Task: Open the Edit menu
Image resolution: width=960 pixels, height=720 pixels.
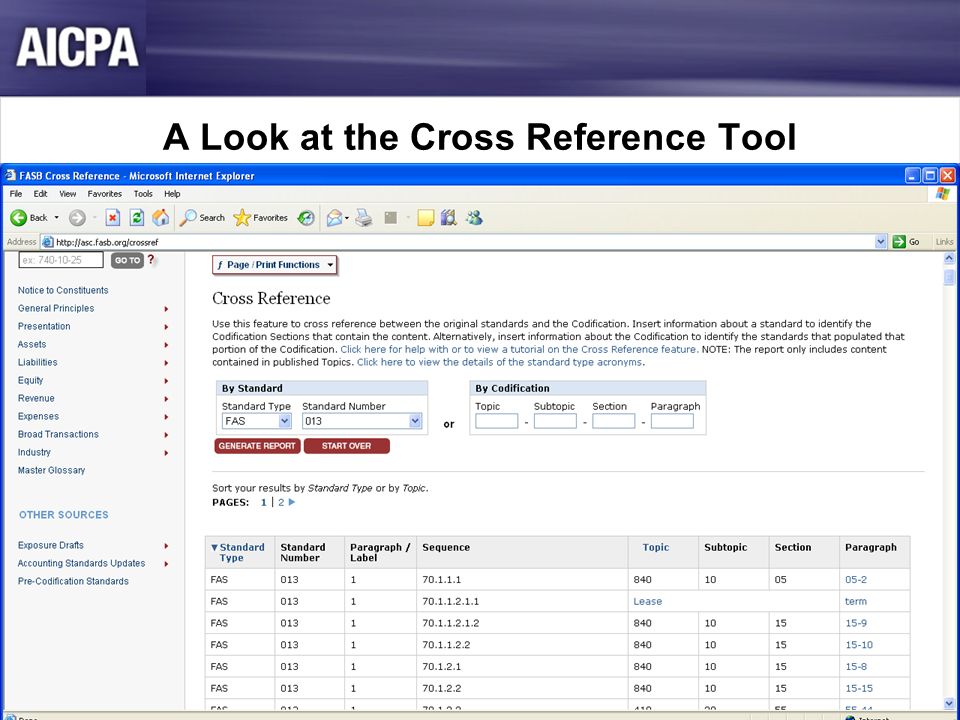Action: [x=40, y=193]
